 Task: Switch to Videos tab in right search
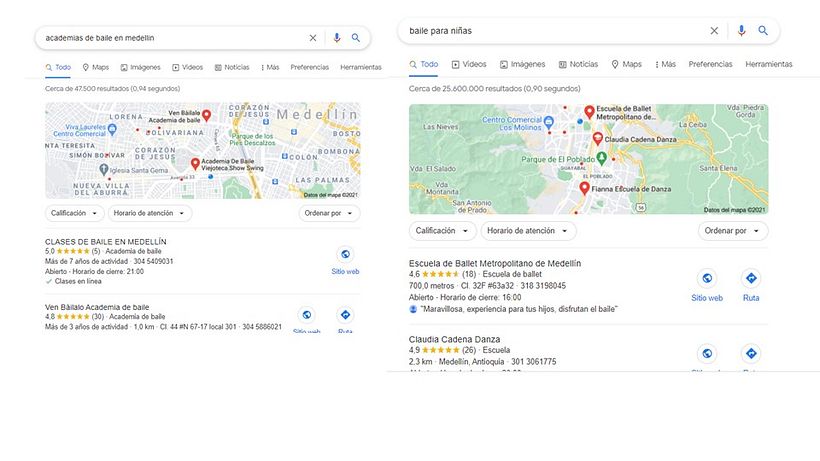pos(468,64)
